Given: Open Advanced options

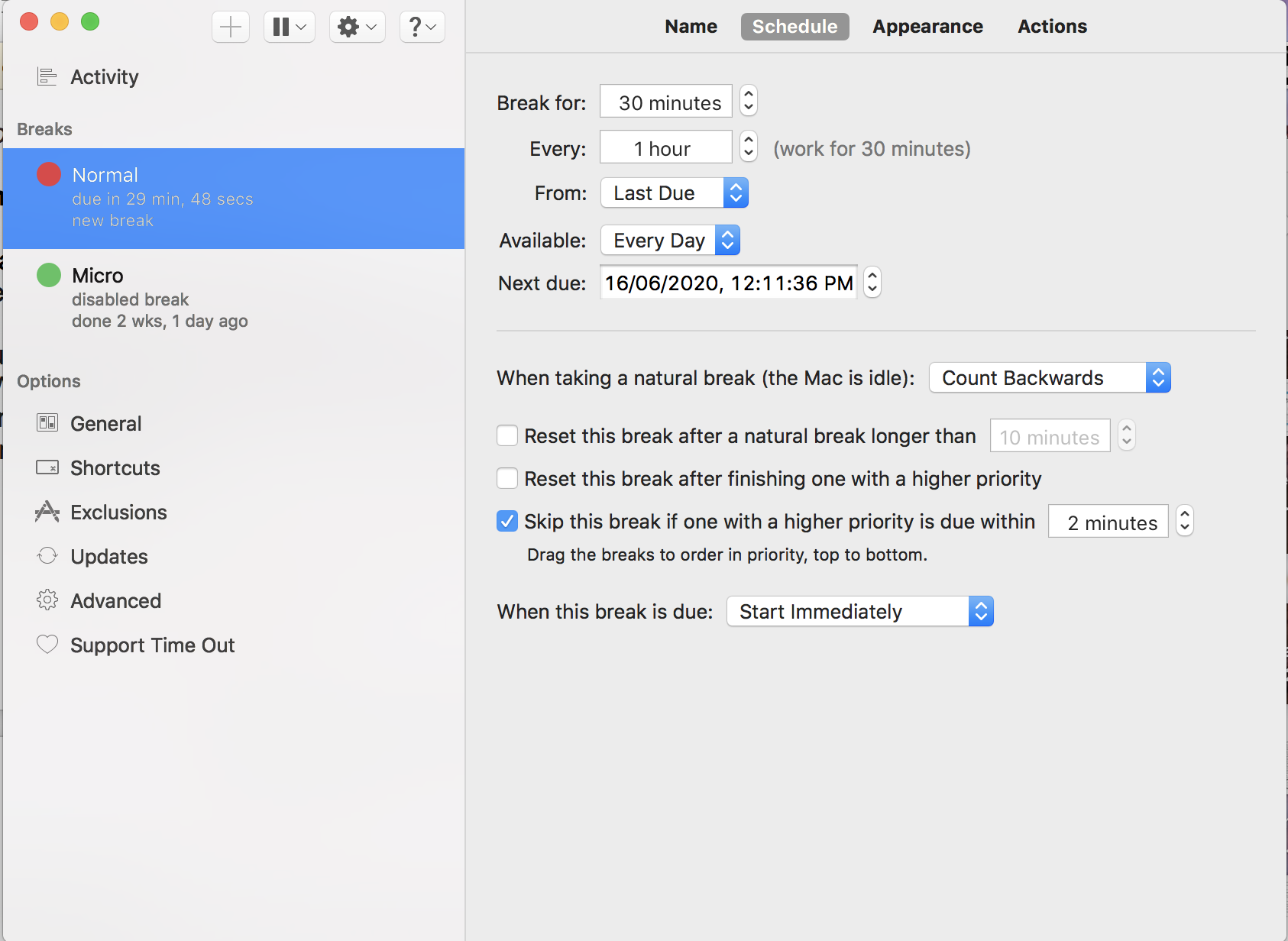Looking at the screenshot, I should click(x=115, y=601).
